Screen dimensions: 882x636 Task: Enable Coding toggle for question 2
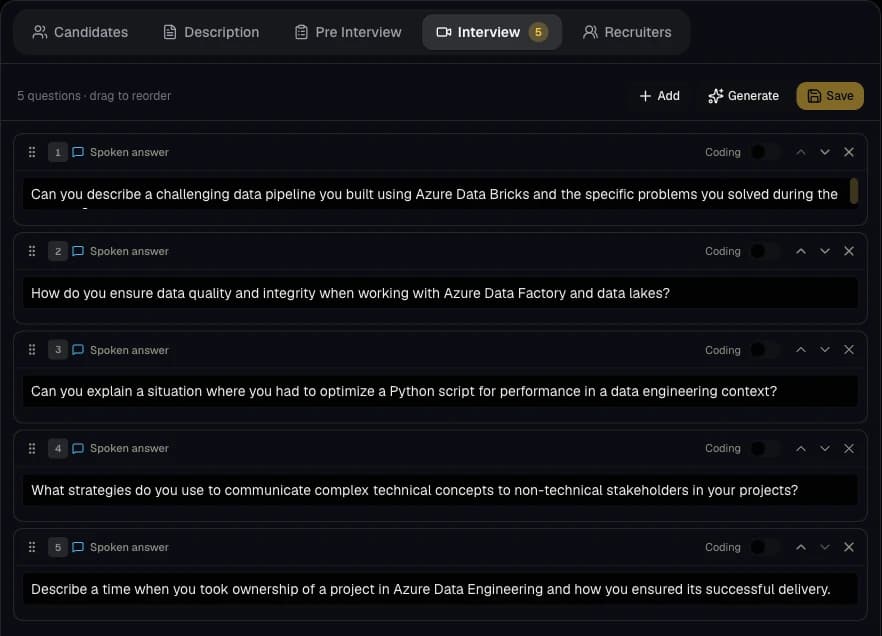(x=764, y=251)
